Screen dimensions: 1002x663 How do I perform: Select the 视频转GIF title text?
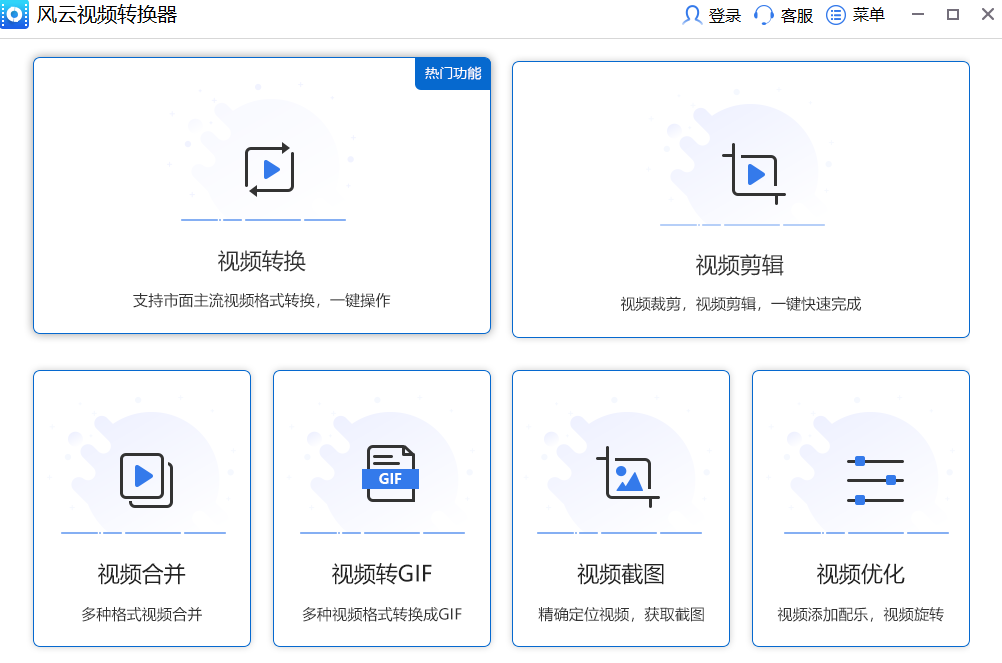click(382, 574)
